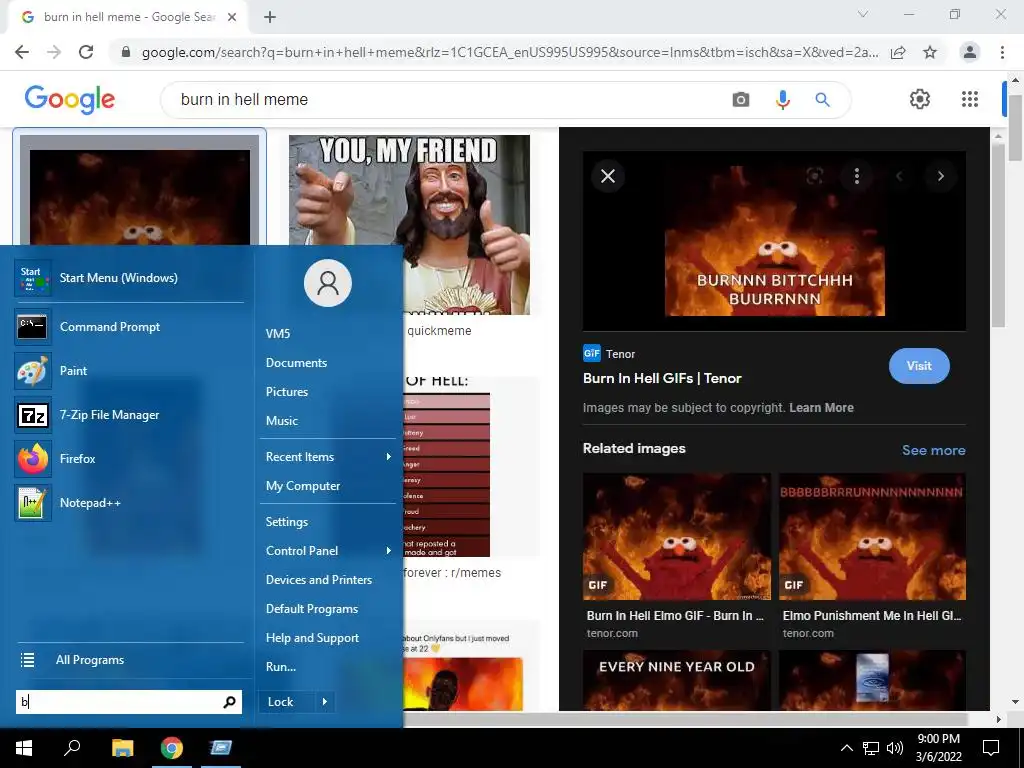1024x768 pixels.
Task: Click the Visit button
Action: 919,366
